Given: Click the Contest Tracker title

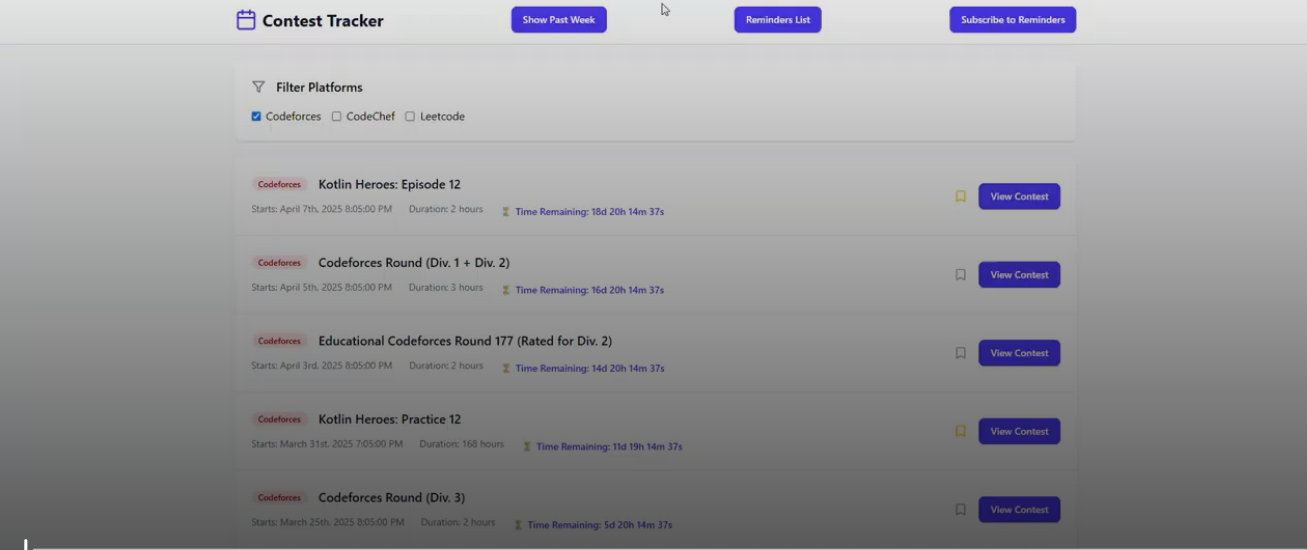Looking at the screenshot, I should [x=323, y=20].
